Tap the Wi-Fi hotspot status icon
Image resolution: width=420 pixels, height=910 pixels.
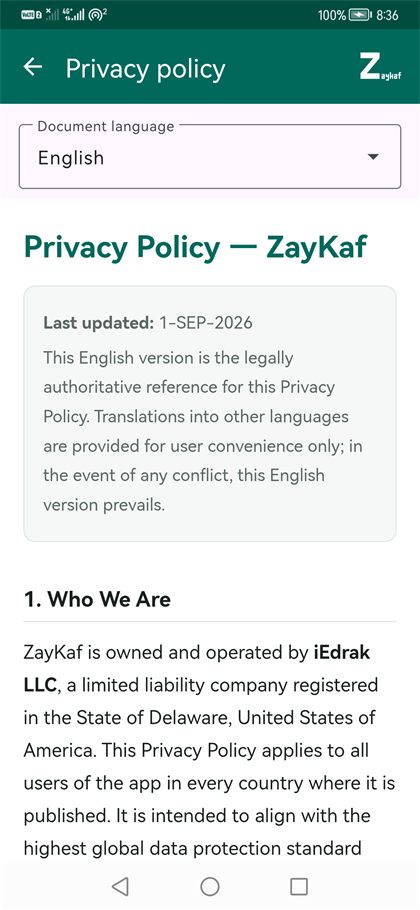pyautogui.click(x=98, y=15)
